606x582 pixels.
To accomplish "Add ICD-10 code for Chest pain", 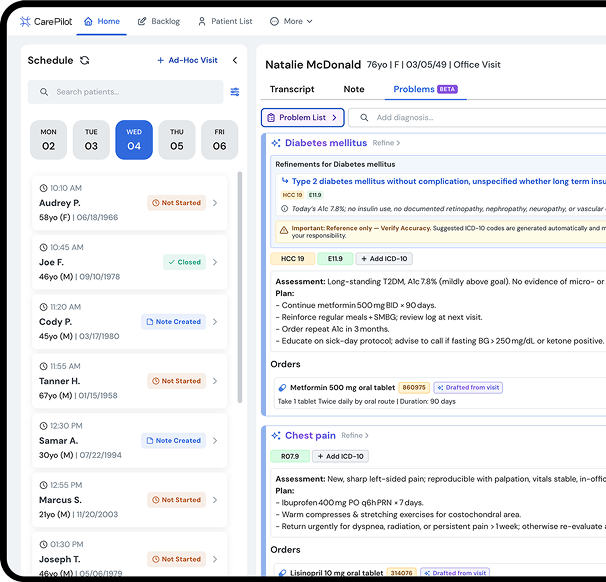I will click(340, 456).
